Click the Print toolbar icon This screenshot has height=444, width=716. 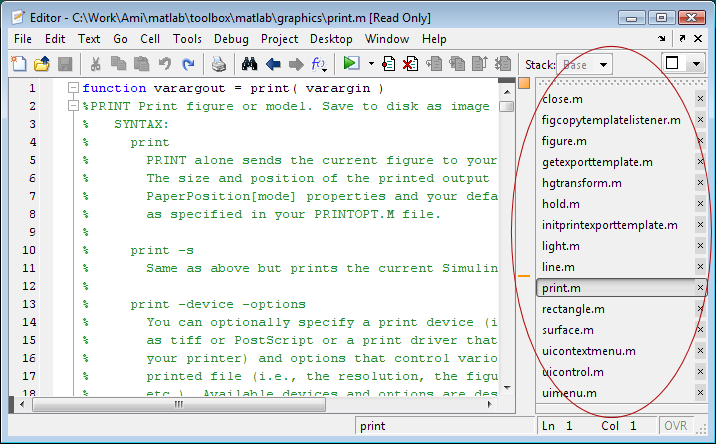point(218,64)
